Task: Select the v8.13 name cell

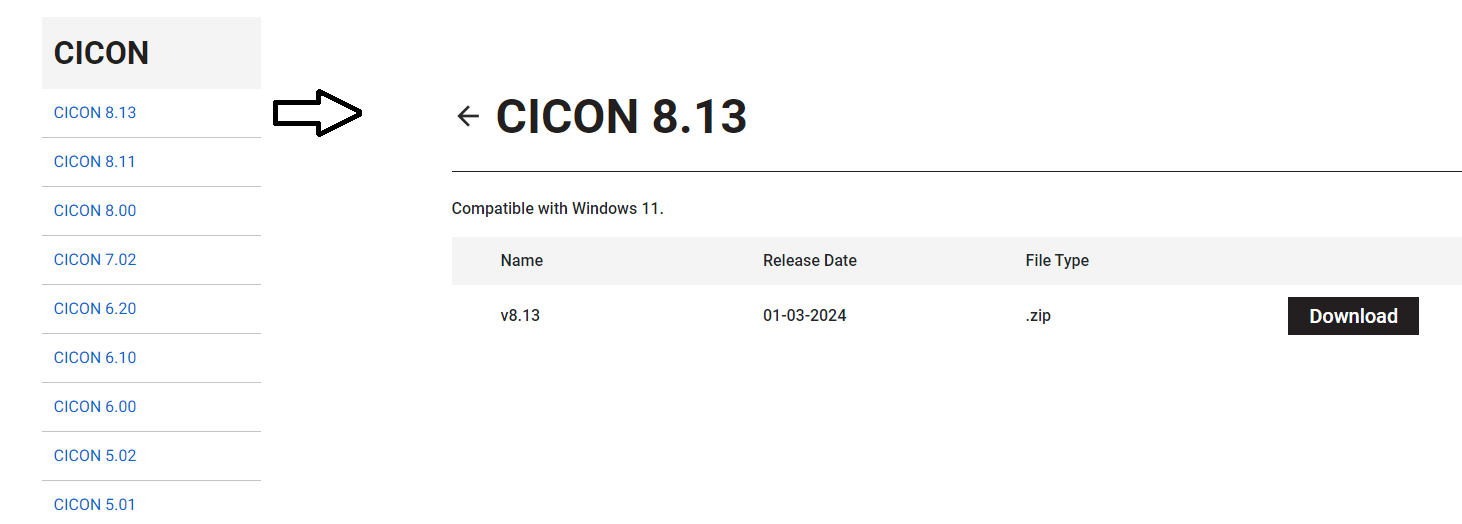Action: pos(520,316)
